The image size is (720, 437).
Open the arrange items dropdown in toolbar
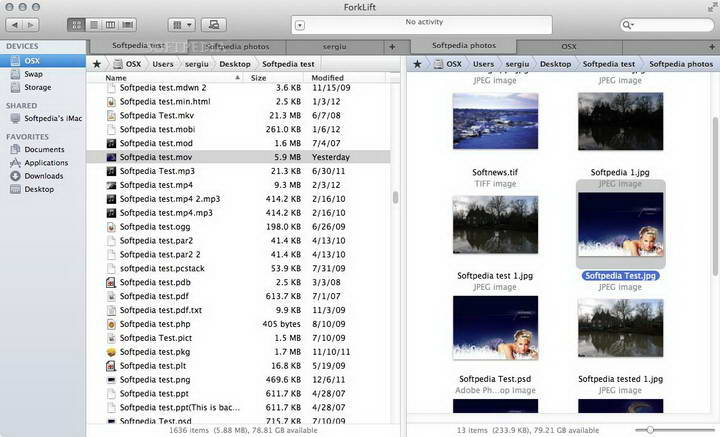[181, 24]
